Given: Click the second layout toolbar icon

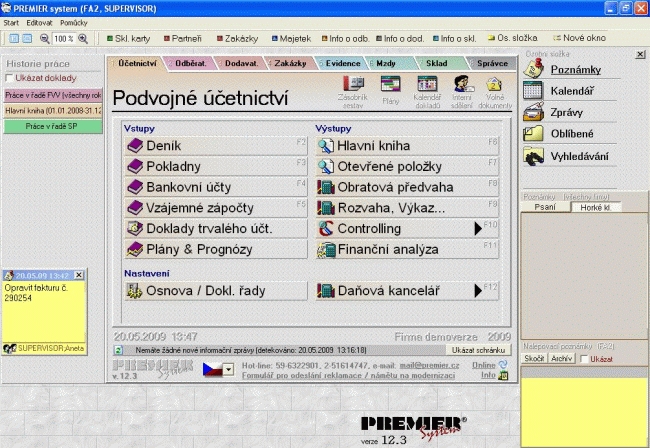Looking at the screenshot, I should coord(27,39).
